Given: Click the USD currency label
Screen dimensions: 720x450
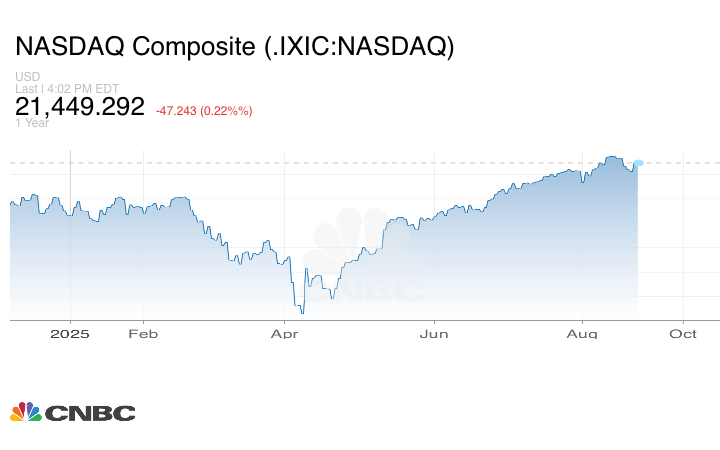Looking at the screenshot, I should [27, 77].
